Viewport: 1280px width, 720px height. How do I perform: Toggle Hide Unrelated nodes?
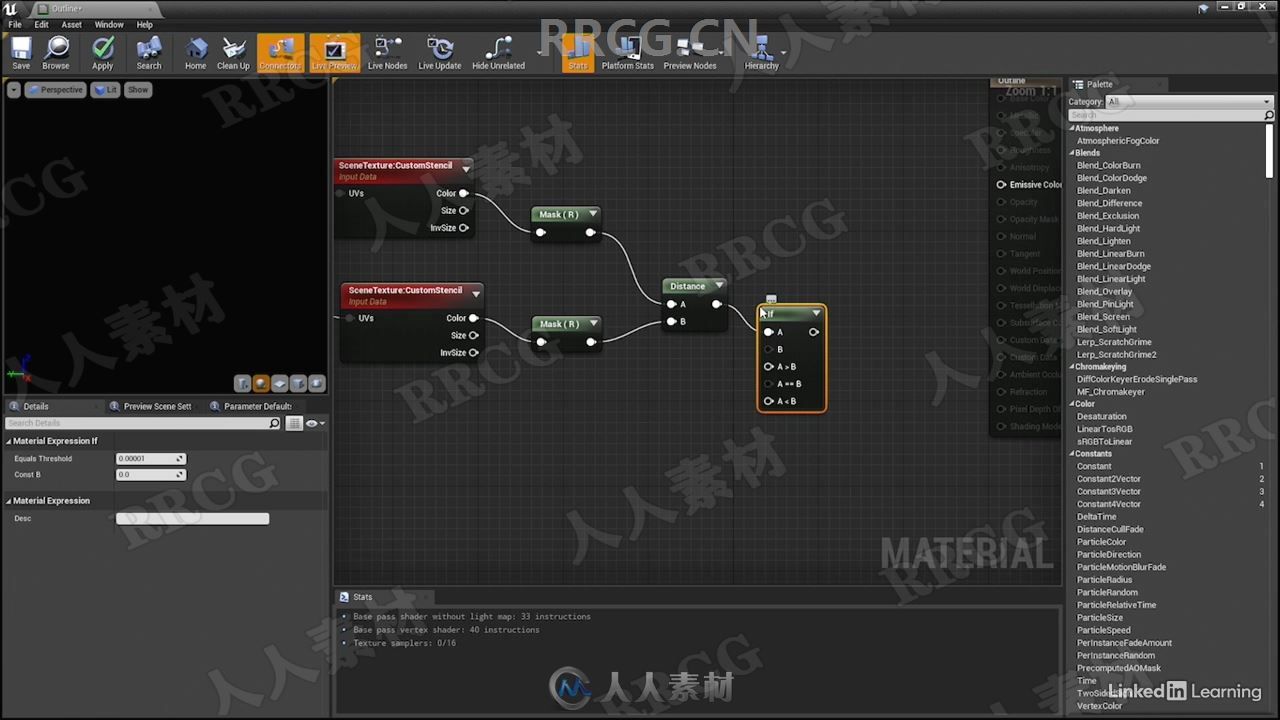point(498,53)
